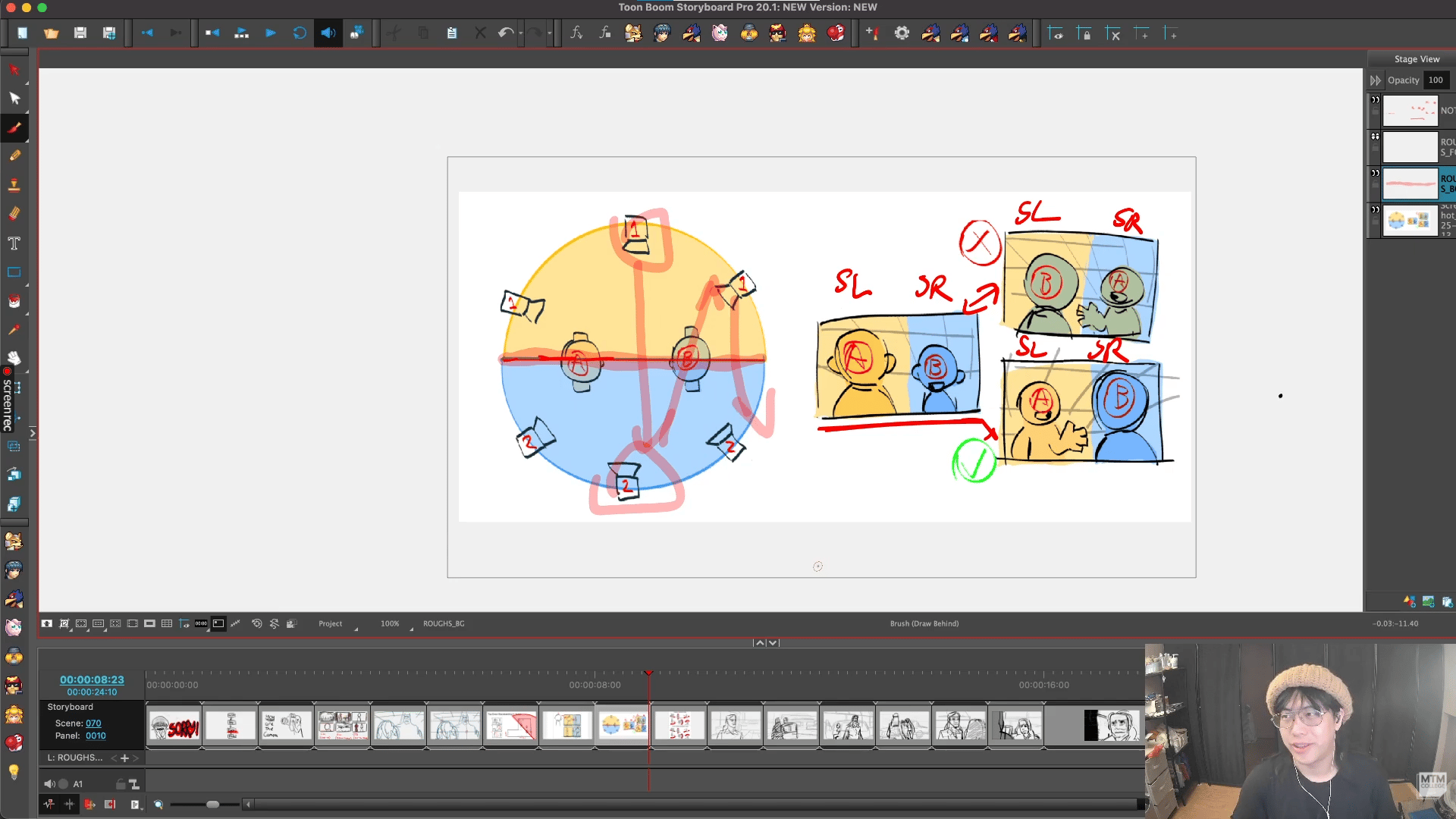Click the Undo arrow icon

point(505,33)
